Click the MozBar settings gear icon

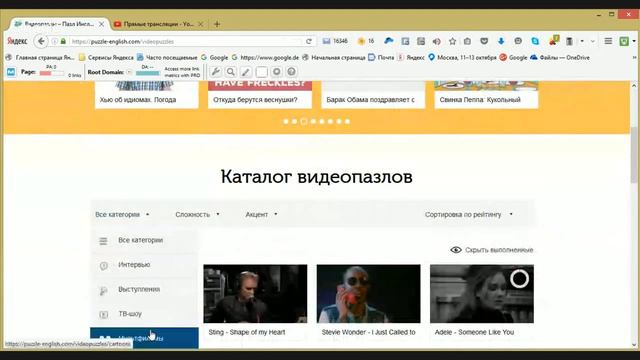pyautogui.click(x=276, y=72)
